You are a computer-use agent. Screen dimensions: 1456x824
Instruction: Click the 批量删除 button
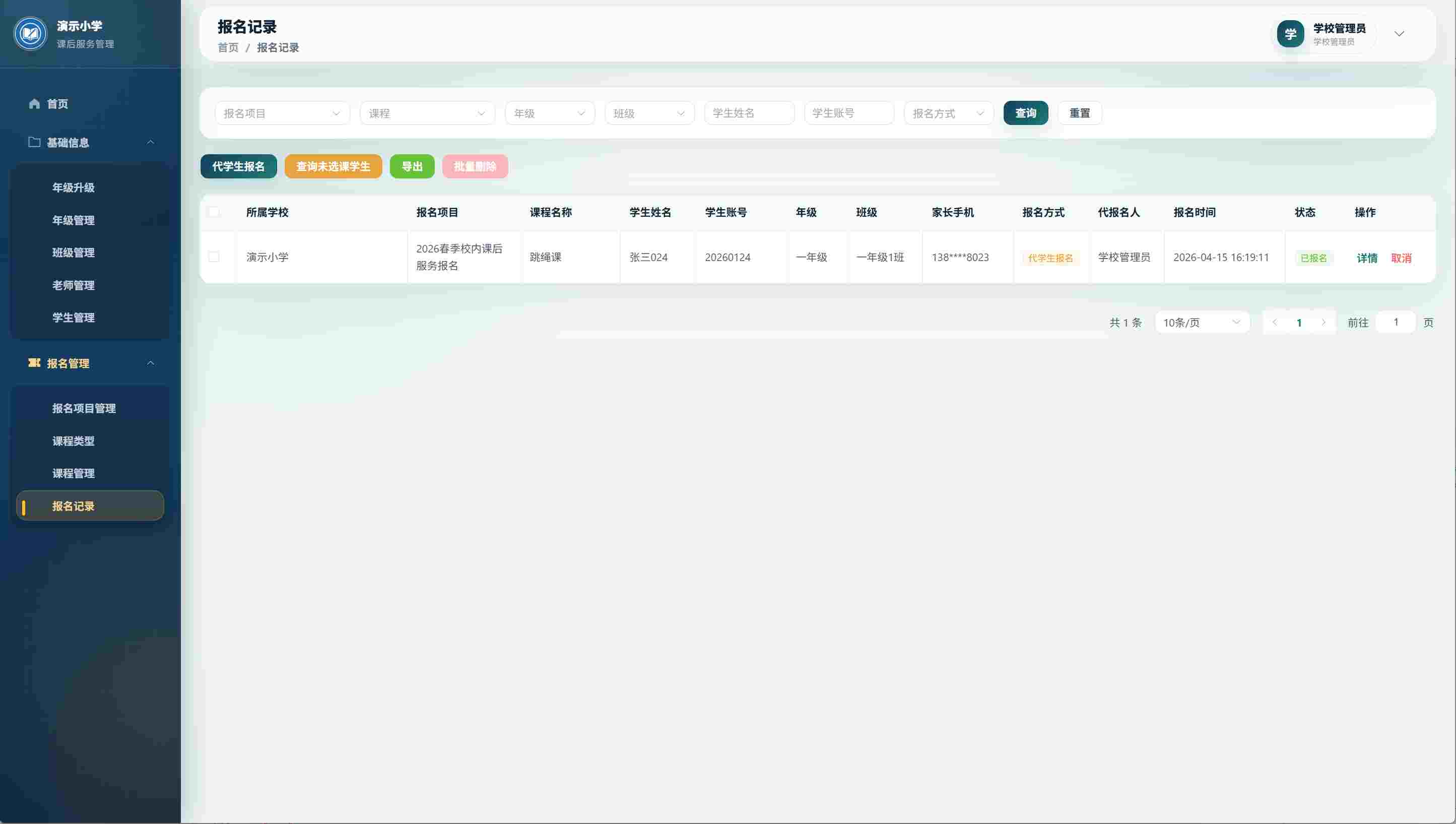[475, 166]
